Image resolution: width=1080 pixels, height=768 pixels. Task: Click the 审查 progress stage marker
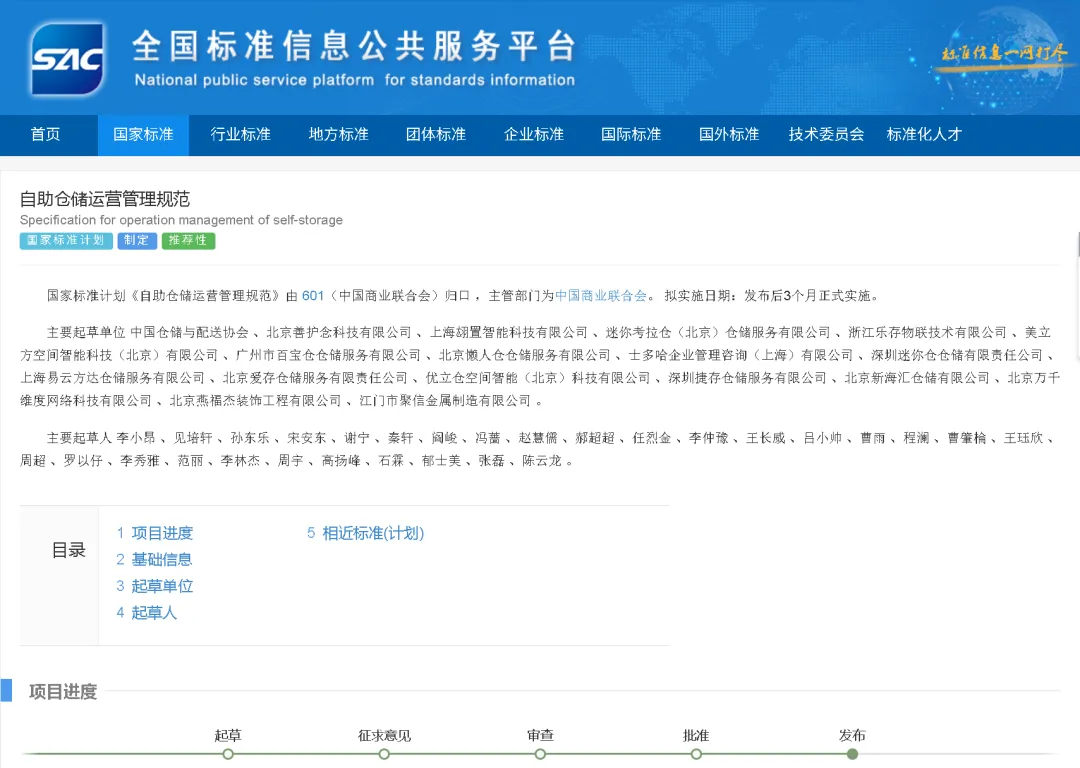[540, 754]
